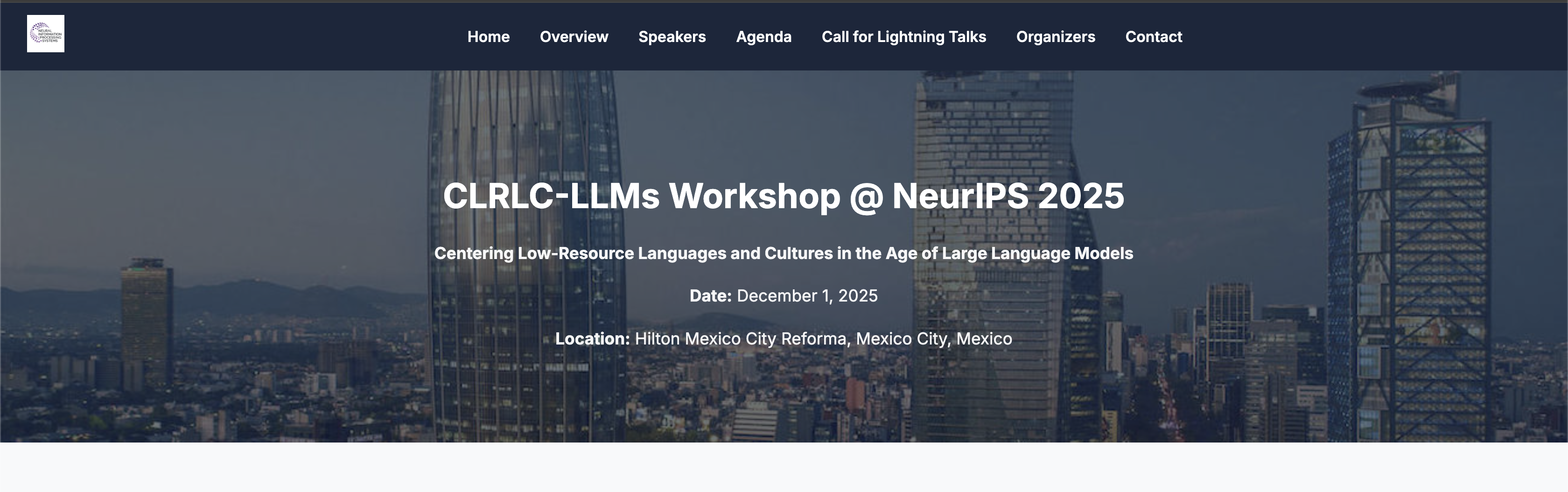The height and width of the screenshot is (492, 1568).
Task: Click the 'Centering Low-Resource Languages and Cultures' subtitle
Action: click(x=784, y=253)
